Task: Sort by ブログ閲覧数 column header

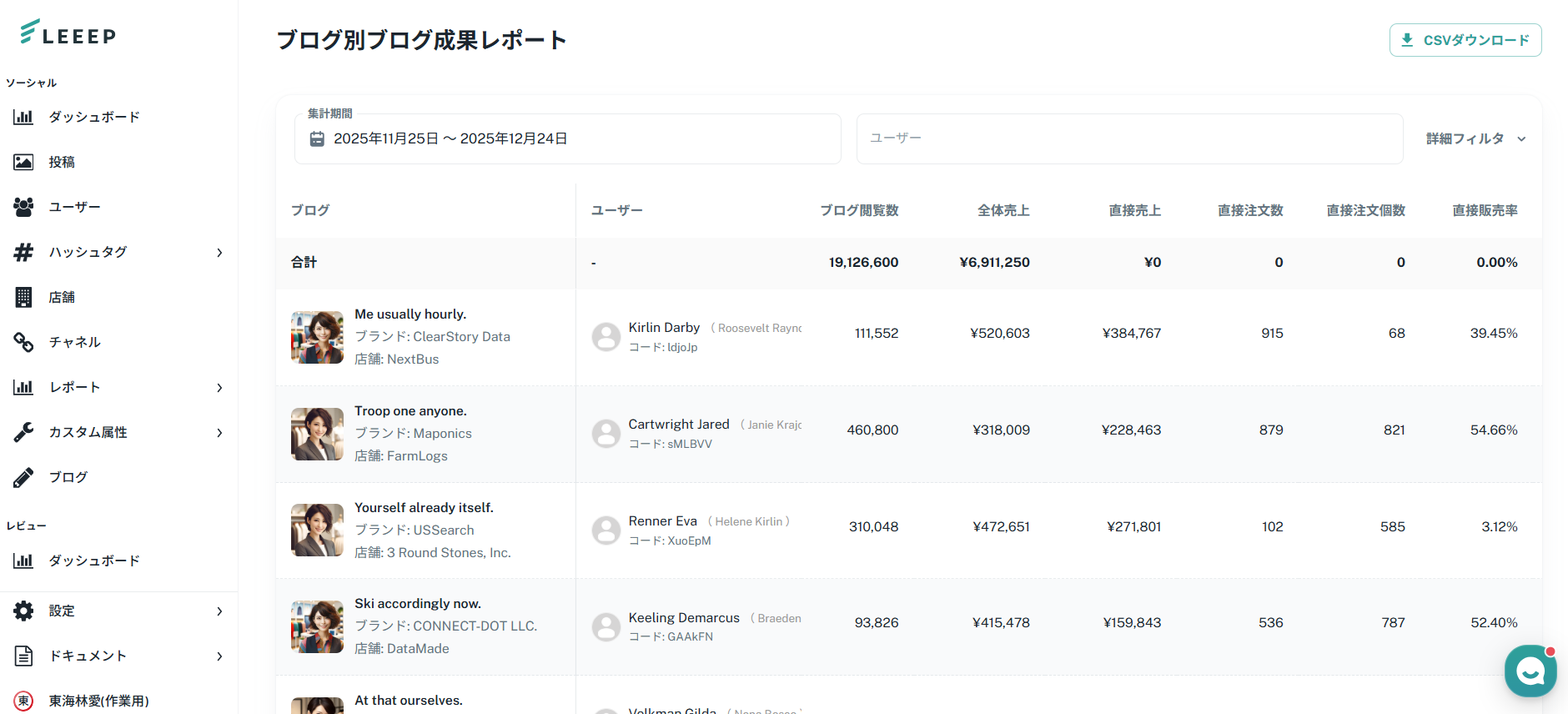Action: tap(858, 210)
